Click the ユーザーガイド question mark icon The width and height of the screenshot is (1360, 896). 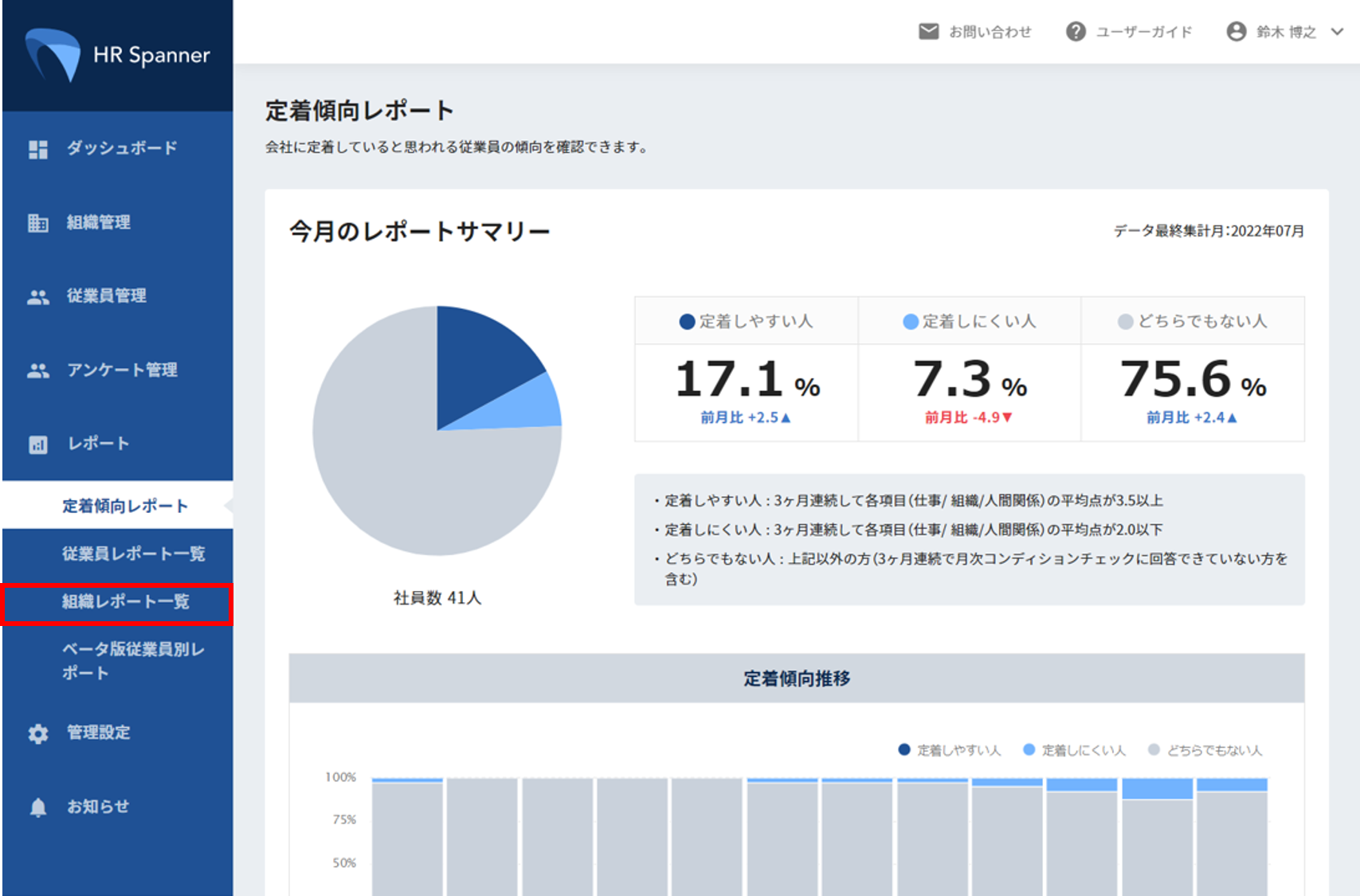point(1076,31)
